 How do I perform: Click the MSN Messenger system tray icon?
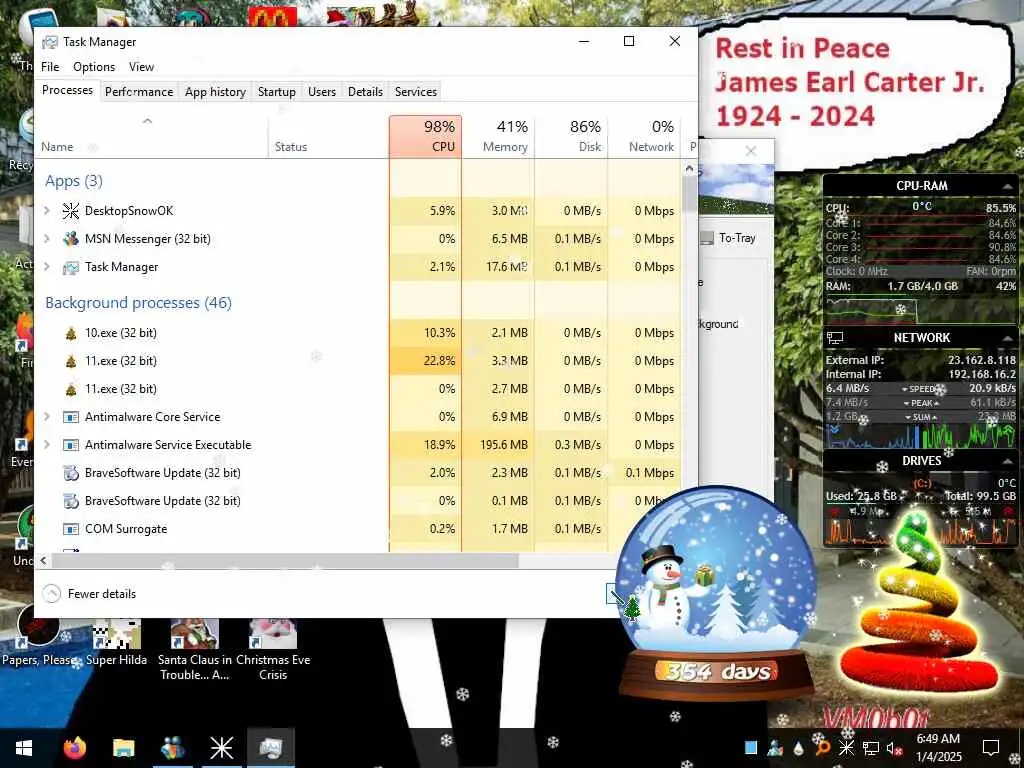coord(775,747)
